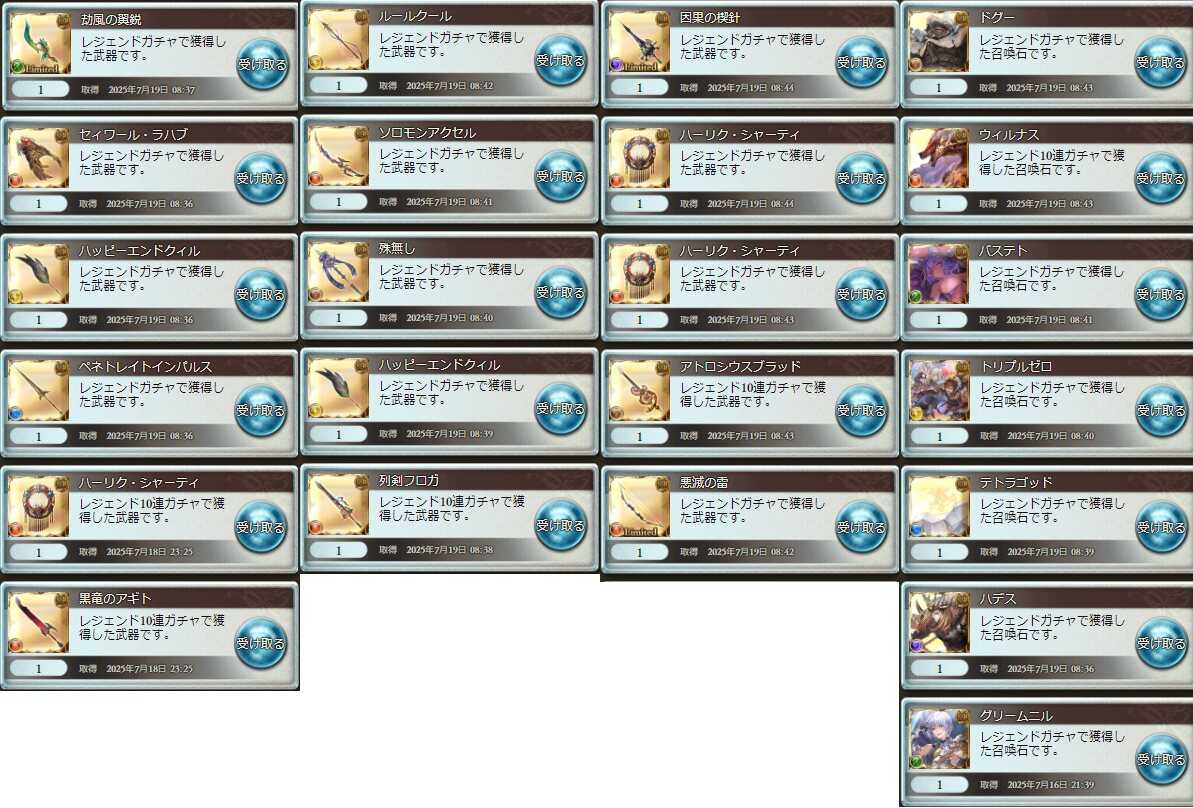Click the ソロモンアクセル weapon thumbnail

(x=339, y=157)
